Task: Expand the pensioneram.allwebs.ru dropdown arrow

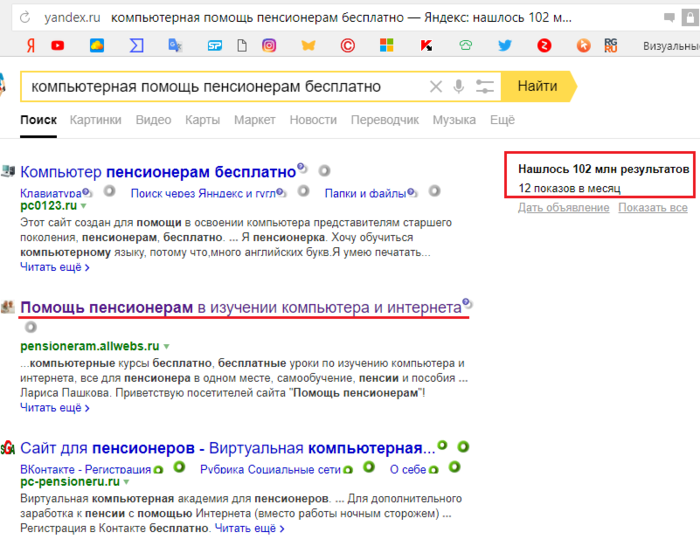Action: (x=167, y=346)
